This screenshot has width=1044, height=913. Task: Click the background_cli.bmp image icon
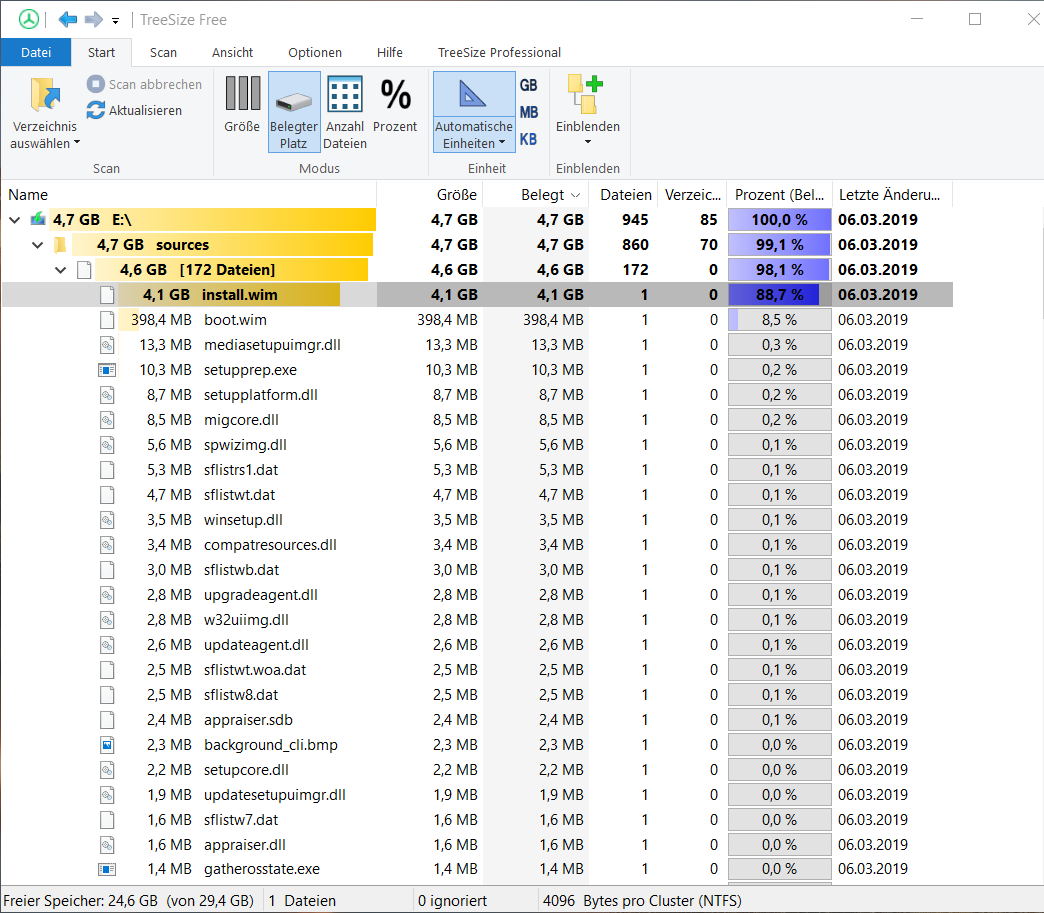point(107,745)
